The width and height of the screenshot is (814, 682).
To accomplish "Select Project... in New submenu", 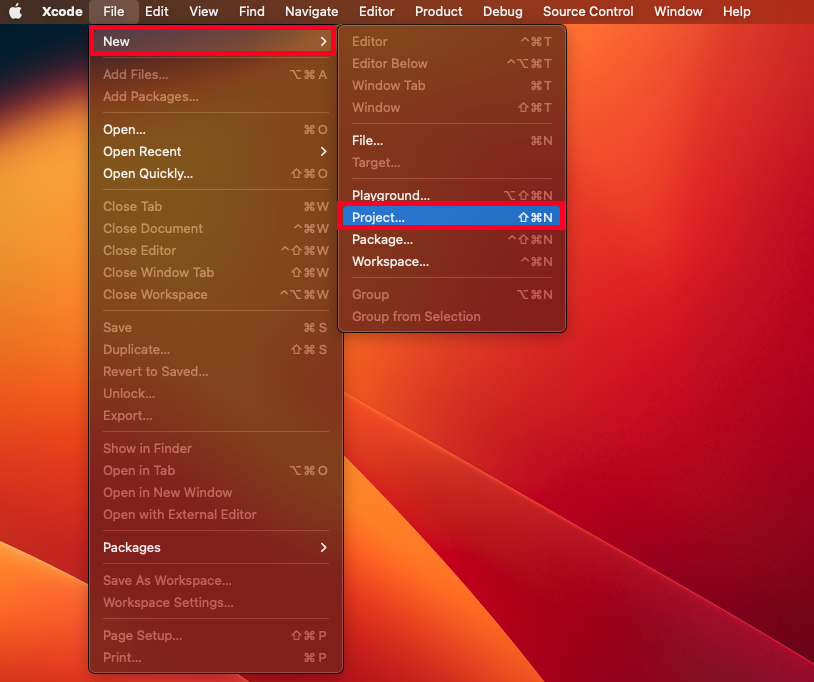I will tap(452, 217).
